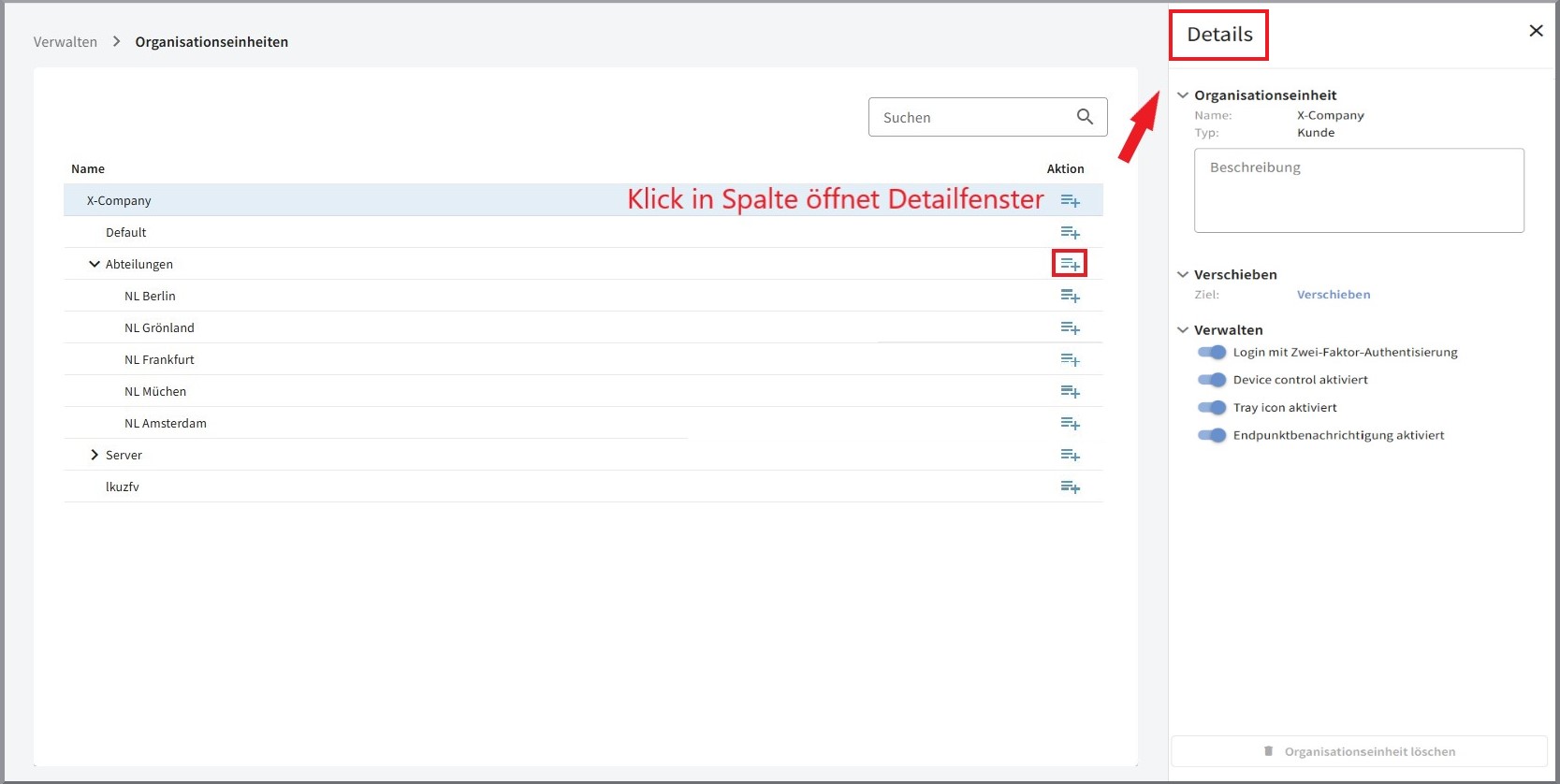Viewport: 1560px width, 784px height.
Task: Click into the Beschreibung text field
Action: point(1359,191)
